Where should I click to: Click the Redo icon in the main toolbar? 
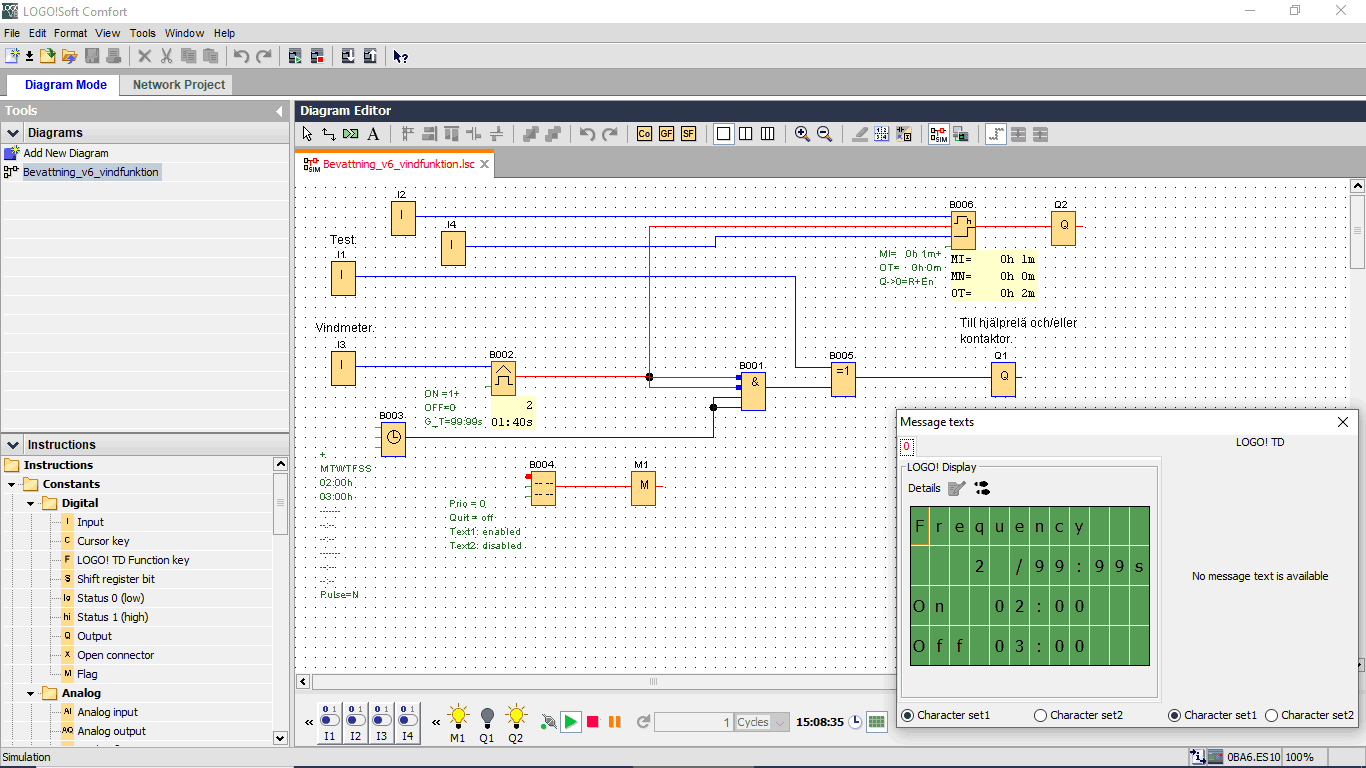[x=264, y=56]
